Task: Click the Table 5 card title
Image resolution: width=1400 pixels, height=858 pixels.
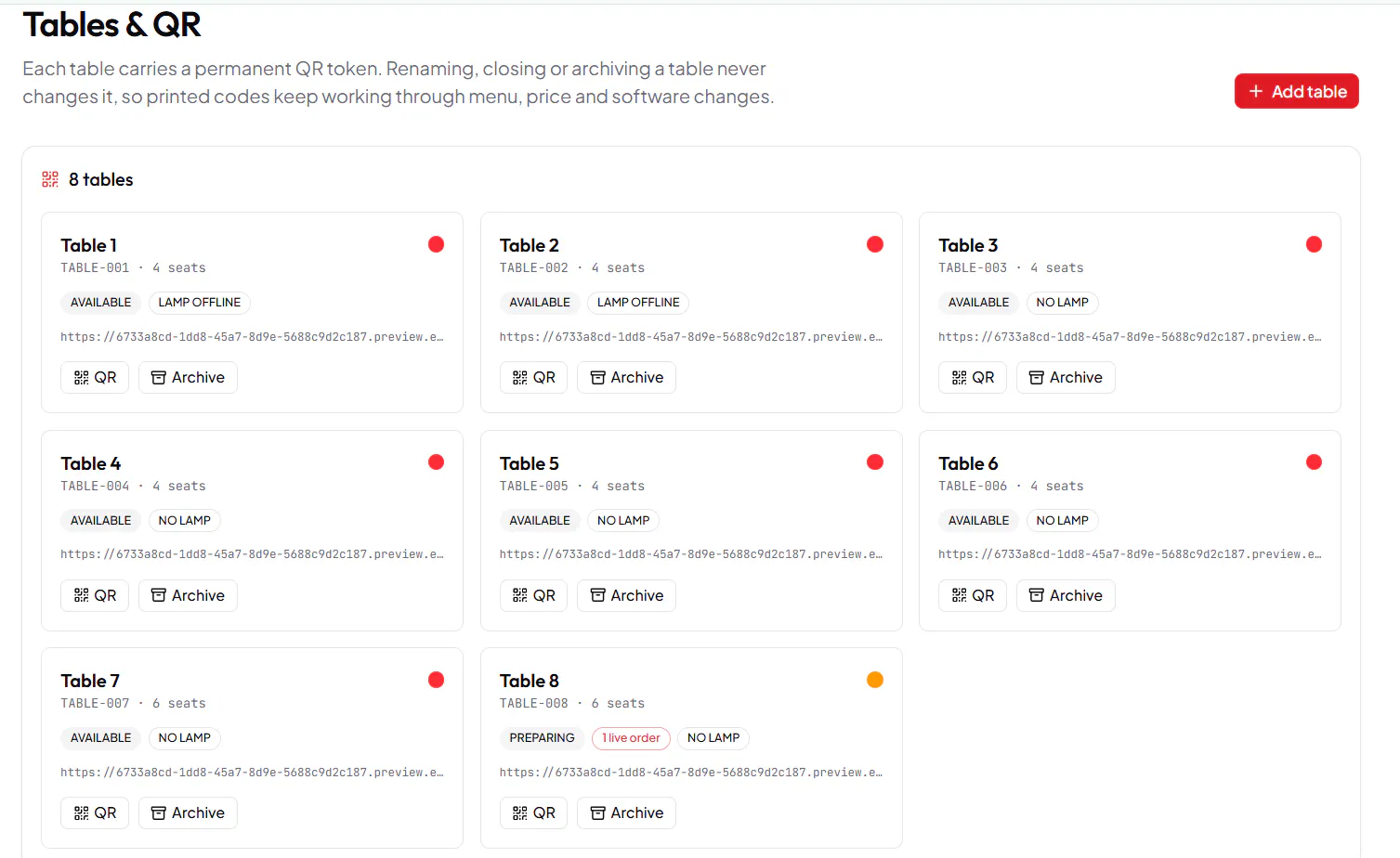Action: [x=530, y=463]
